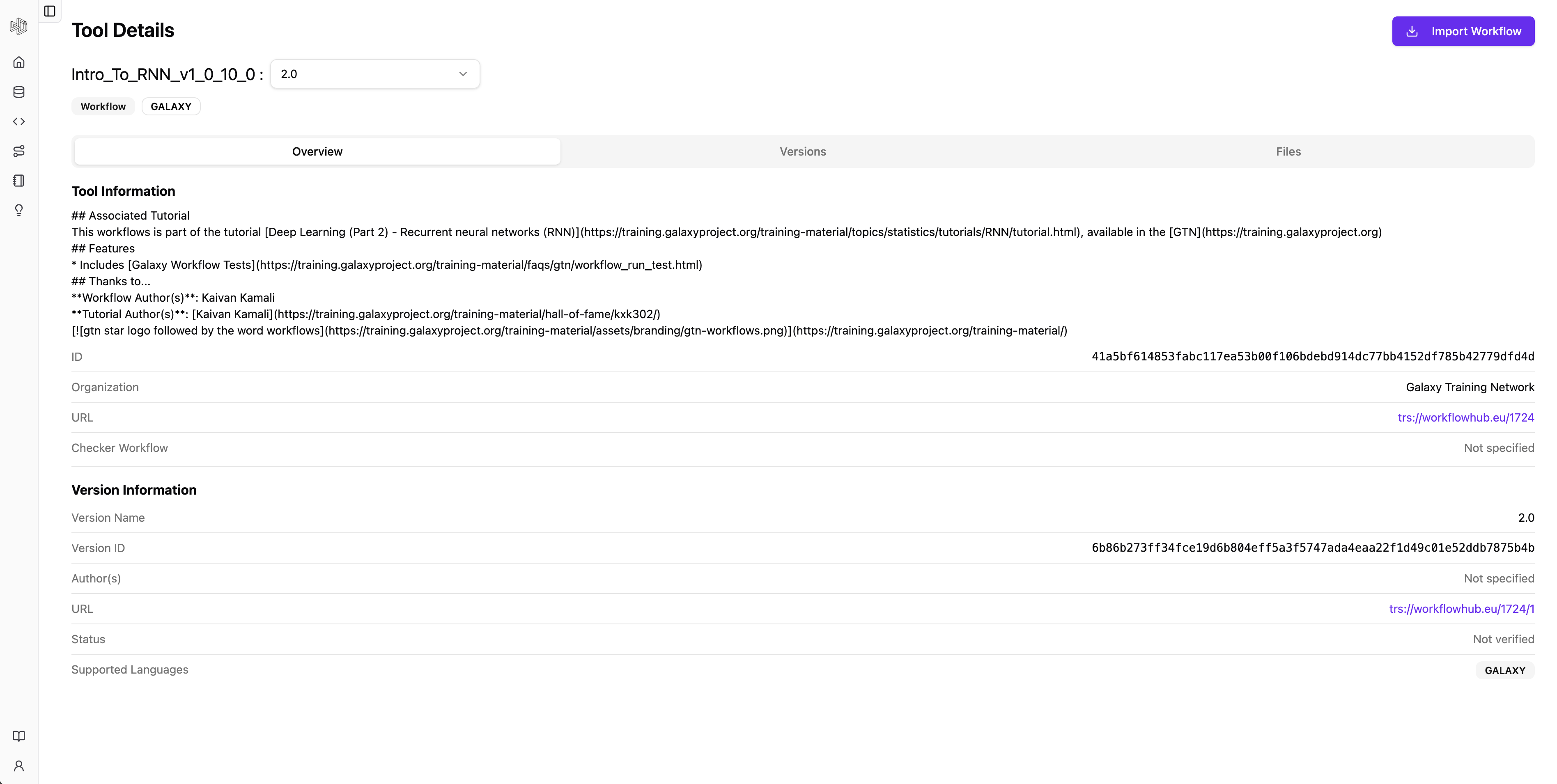
Task: Click the dropdown chevron beside 2.0
Action: click(463, 74)
